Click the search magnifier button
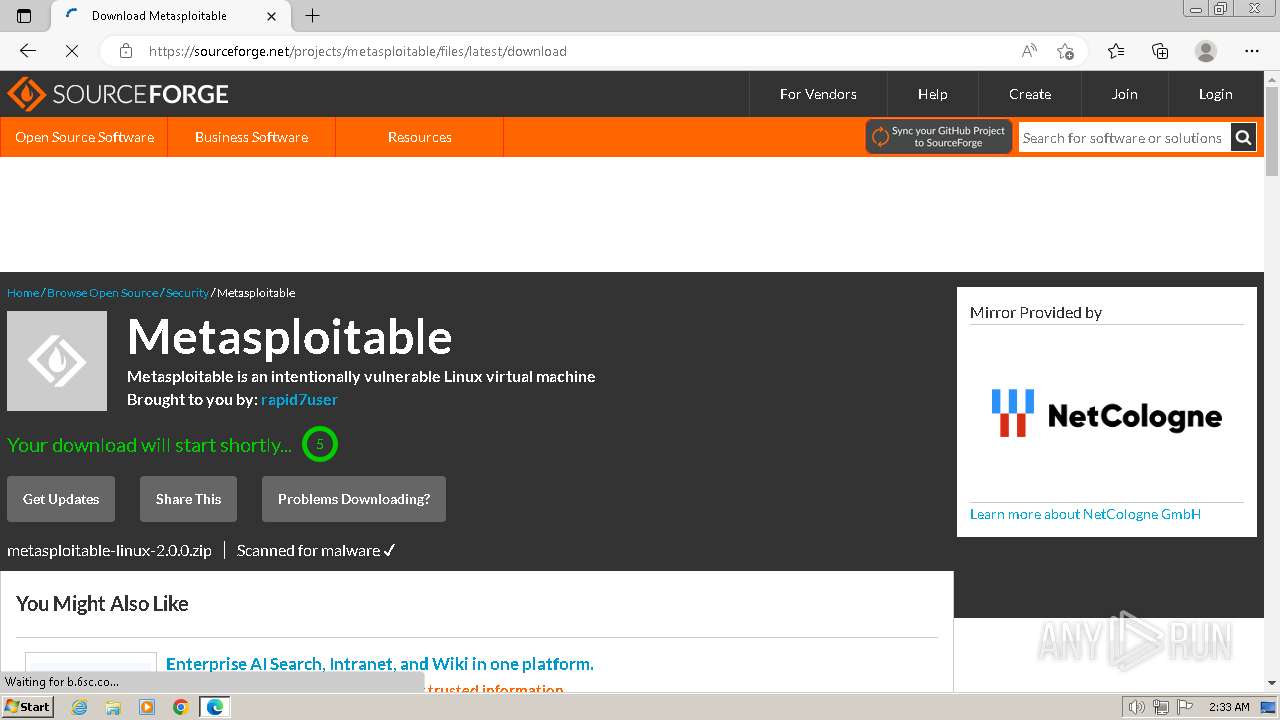Screen dimensions: 1280x720 1243,138
